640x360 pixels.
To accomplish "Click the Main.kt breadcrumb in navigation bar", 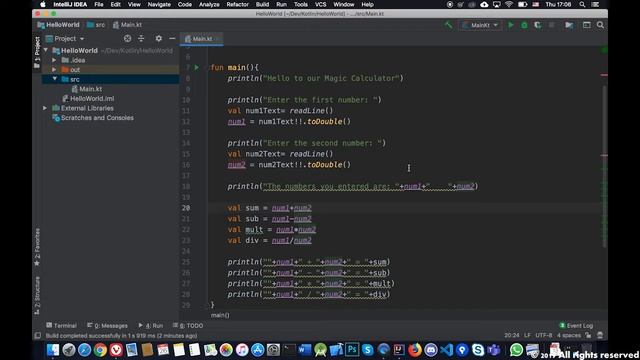I will tap(127, 25).
